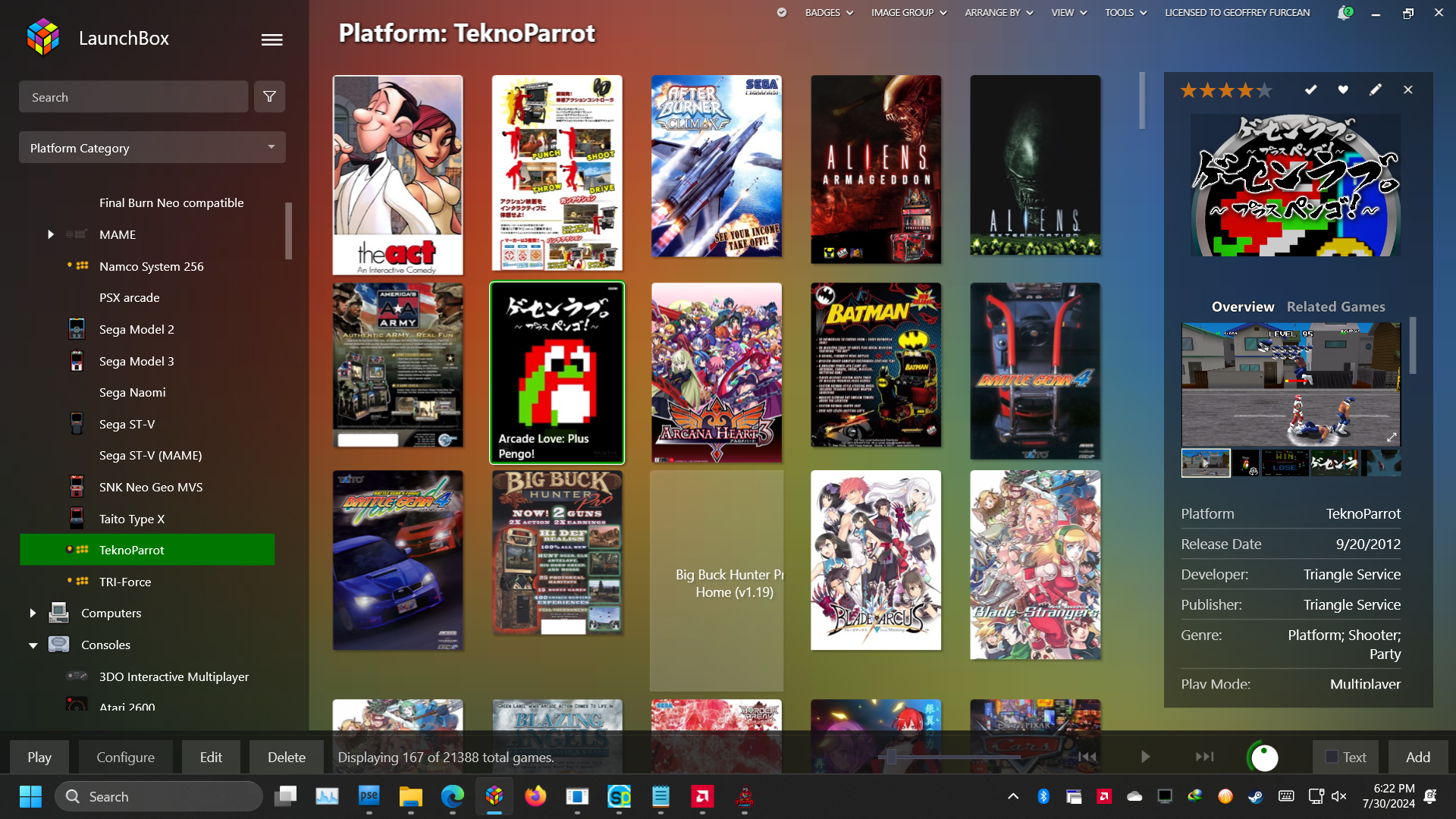This screenshot has height=819, width=1456.
Task: Click the checkmark icon left of BADGES
Action: pyautogui.click(x=782, y=12)
